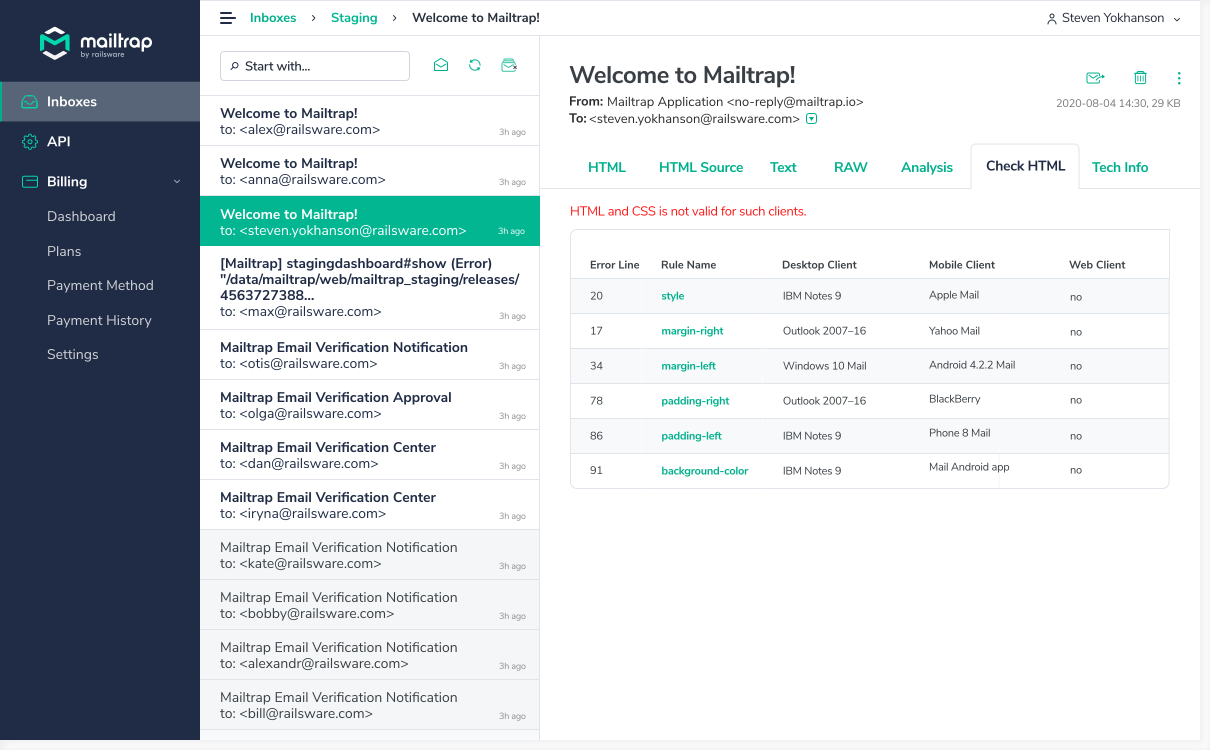Screen dimensions: 1210x750
Task: Click the Rule Name column header
Action: (x=688, y=265)
